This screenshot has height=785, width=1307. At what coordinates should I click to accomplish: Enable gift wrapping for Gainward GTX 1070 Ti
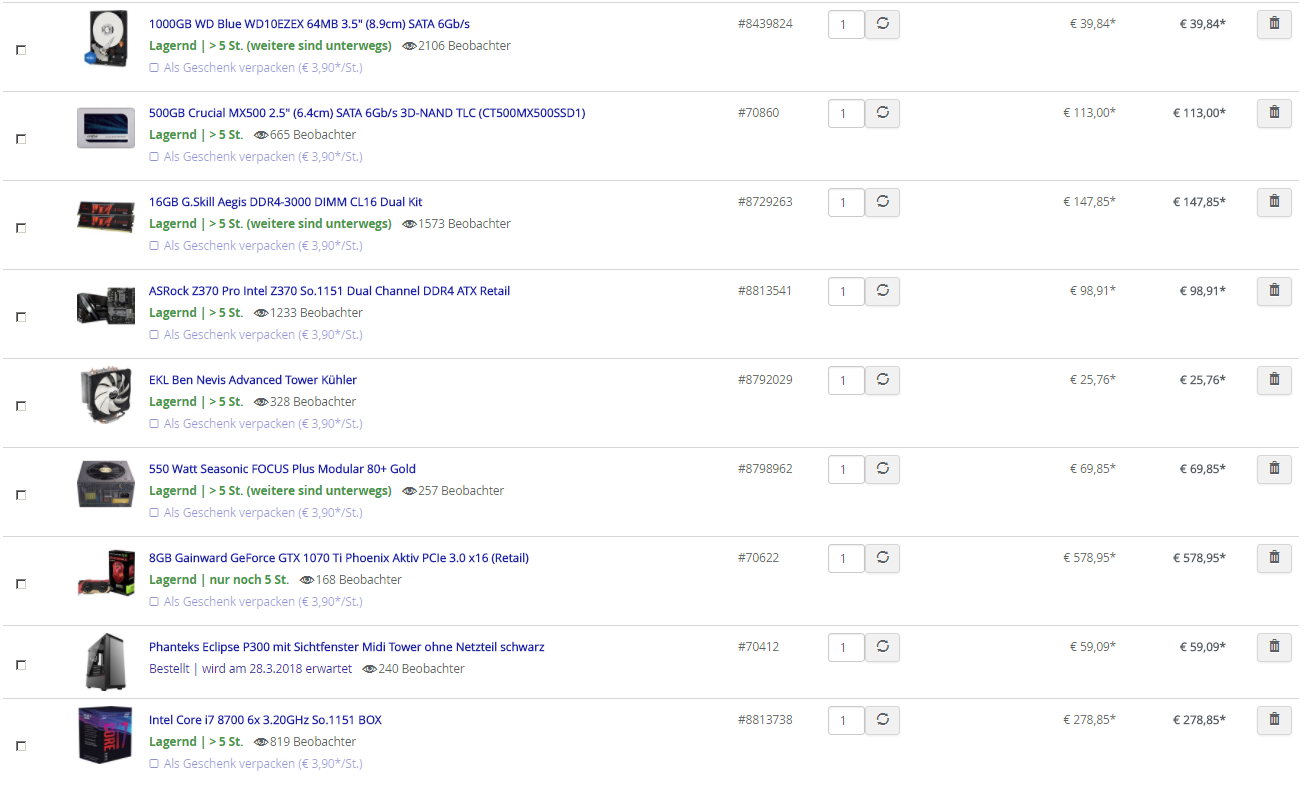tap(154, 602)
